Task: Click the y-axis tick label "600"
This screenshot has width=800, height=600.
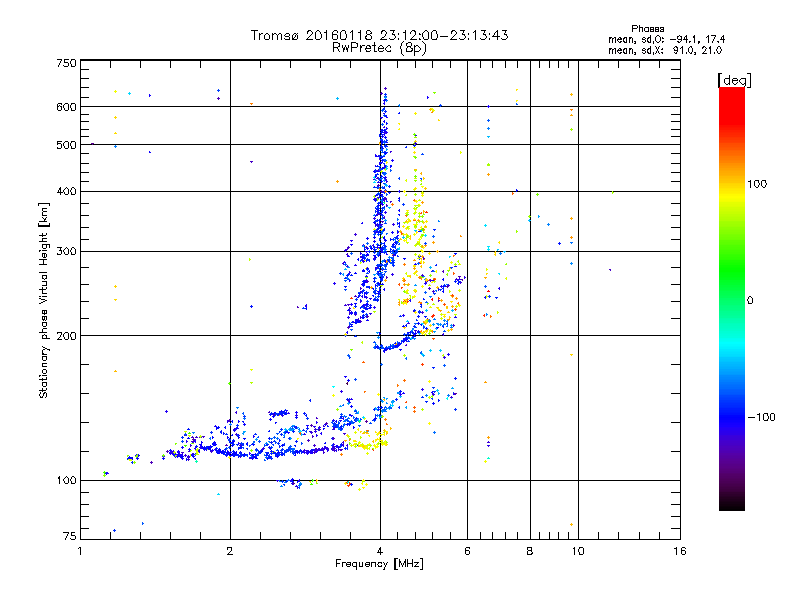Action: [66, 107]
